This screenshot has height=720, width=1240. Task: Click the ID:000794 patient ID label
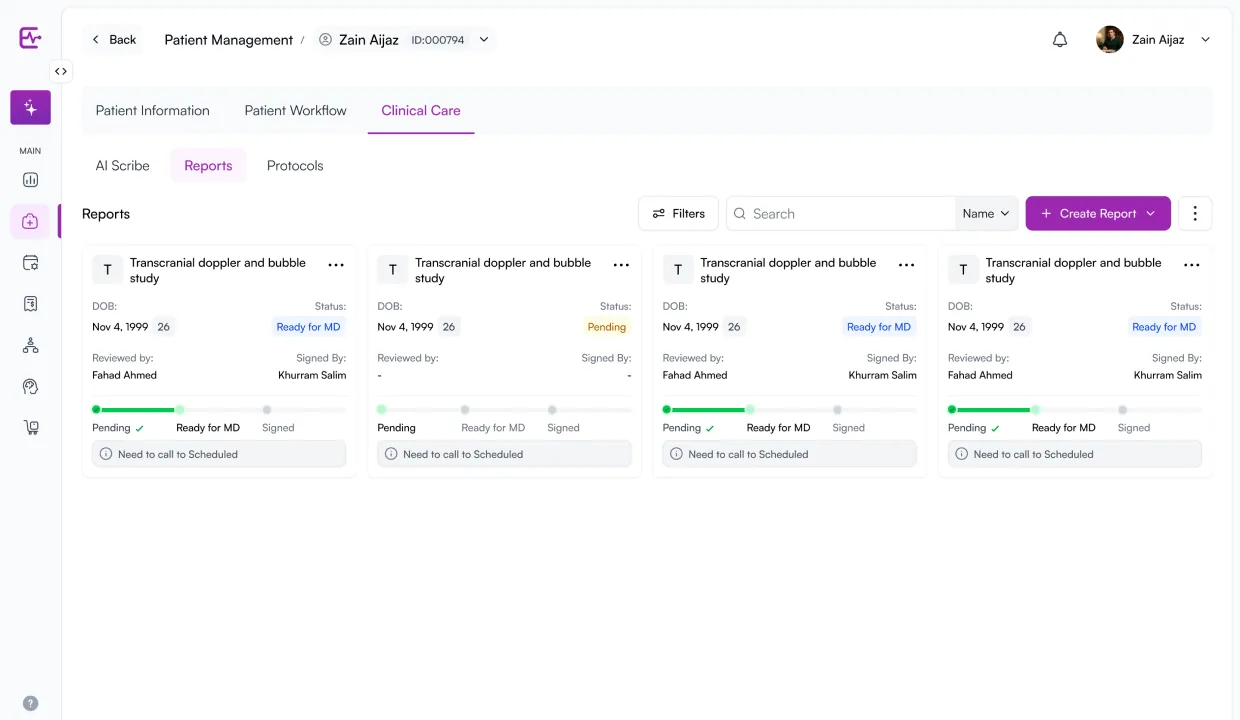438,40
